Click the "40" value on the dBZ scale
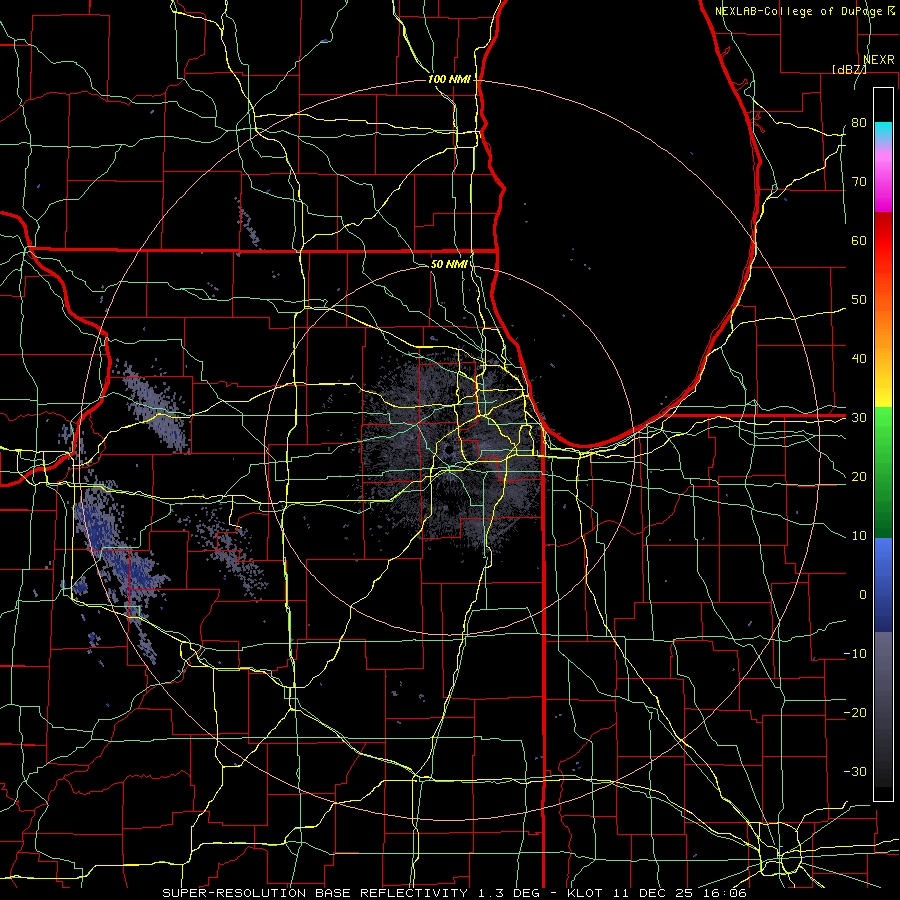Screen dimensions: 900x900 coord(859,359)
